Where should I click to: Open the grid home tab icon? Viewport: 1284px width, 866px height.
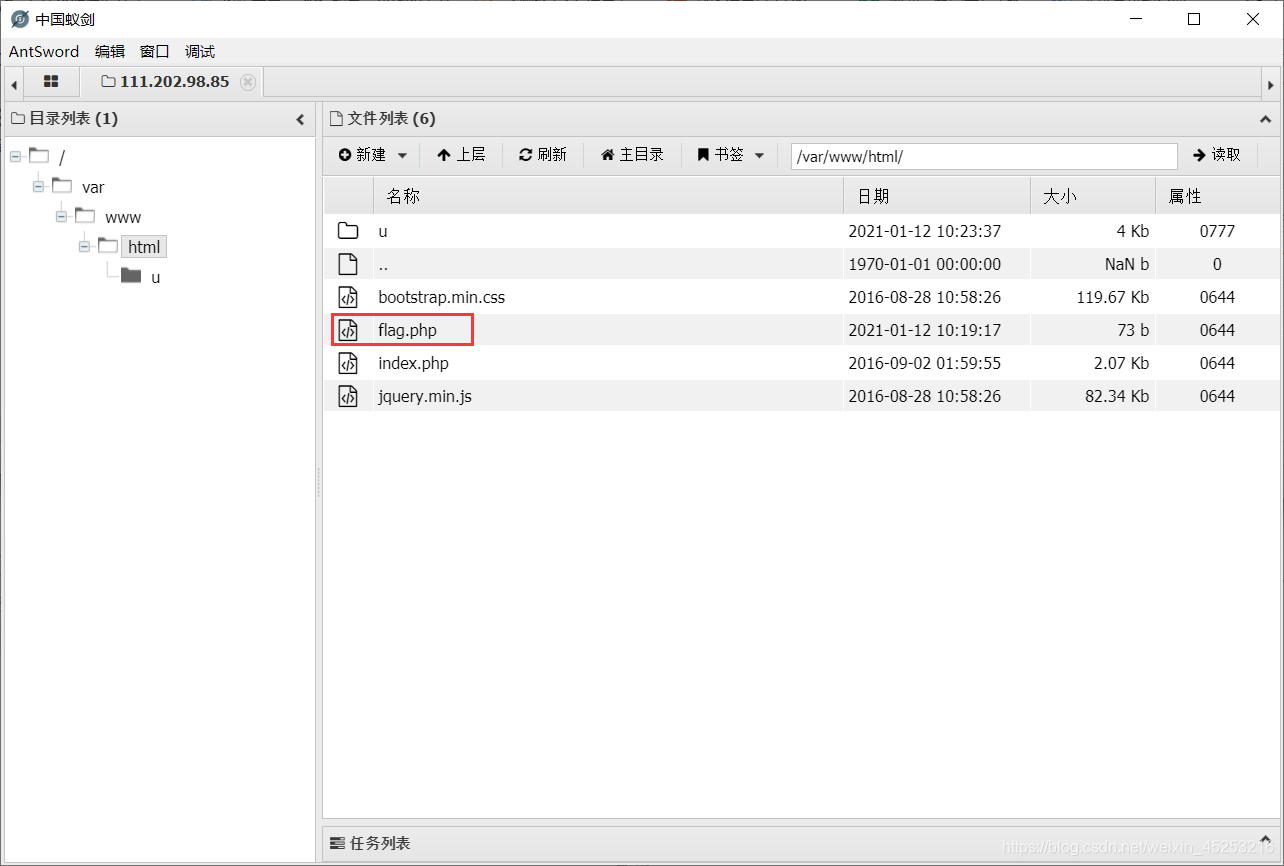click(x=51, y=82)
